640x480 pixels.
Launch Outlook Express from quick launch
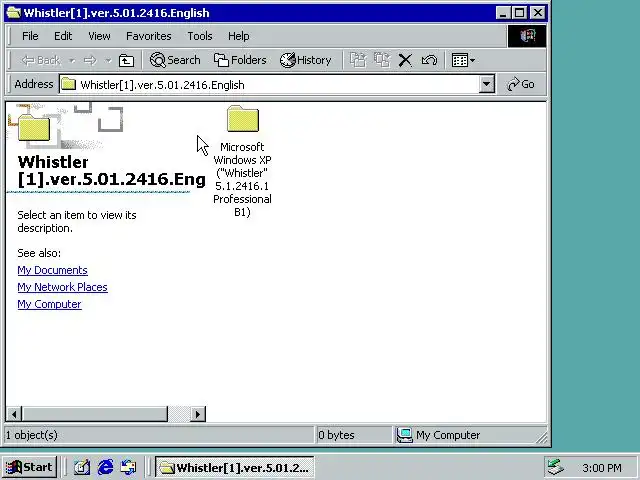tap(129, 467)
